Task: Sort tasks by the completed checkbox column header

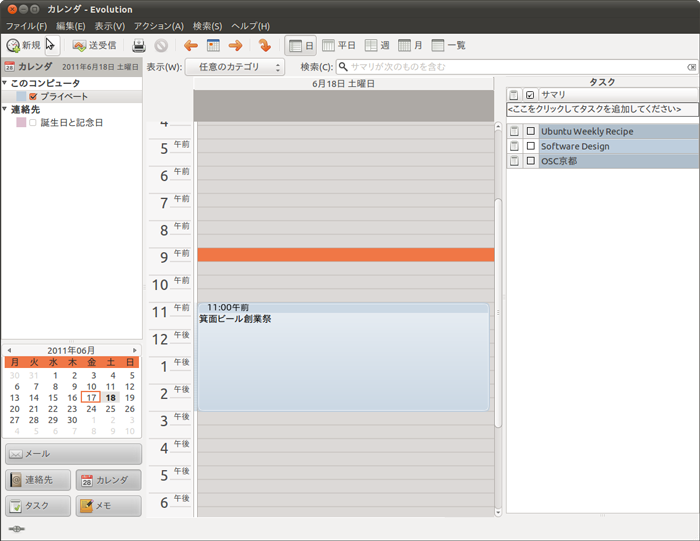Action: 530,95
